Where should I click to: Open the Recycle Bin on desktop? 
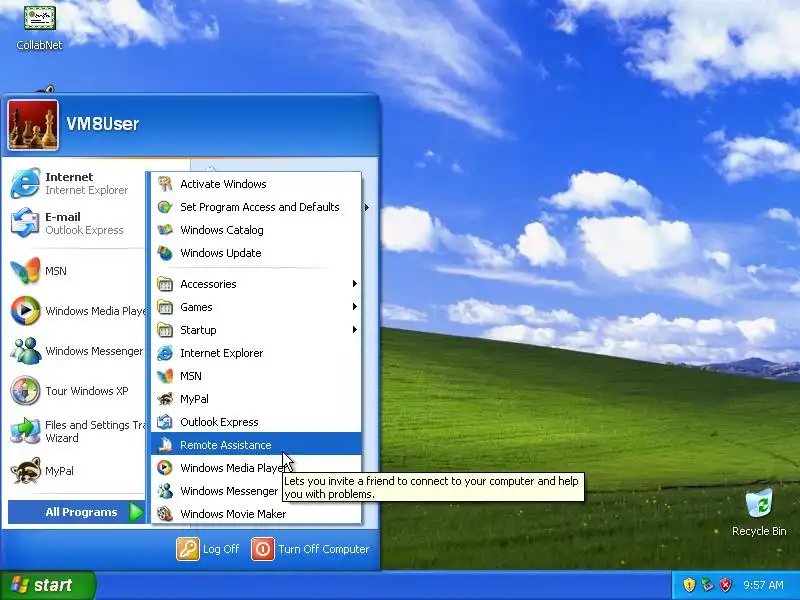tap(759, 512)
